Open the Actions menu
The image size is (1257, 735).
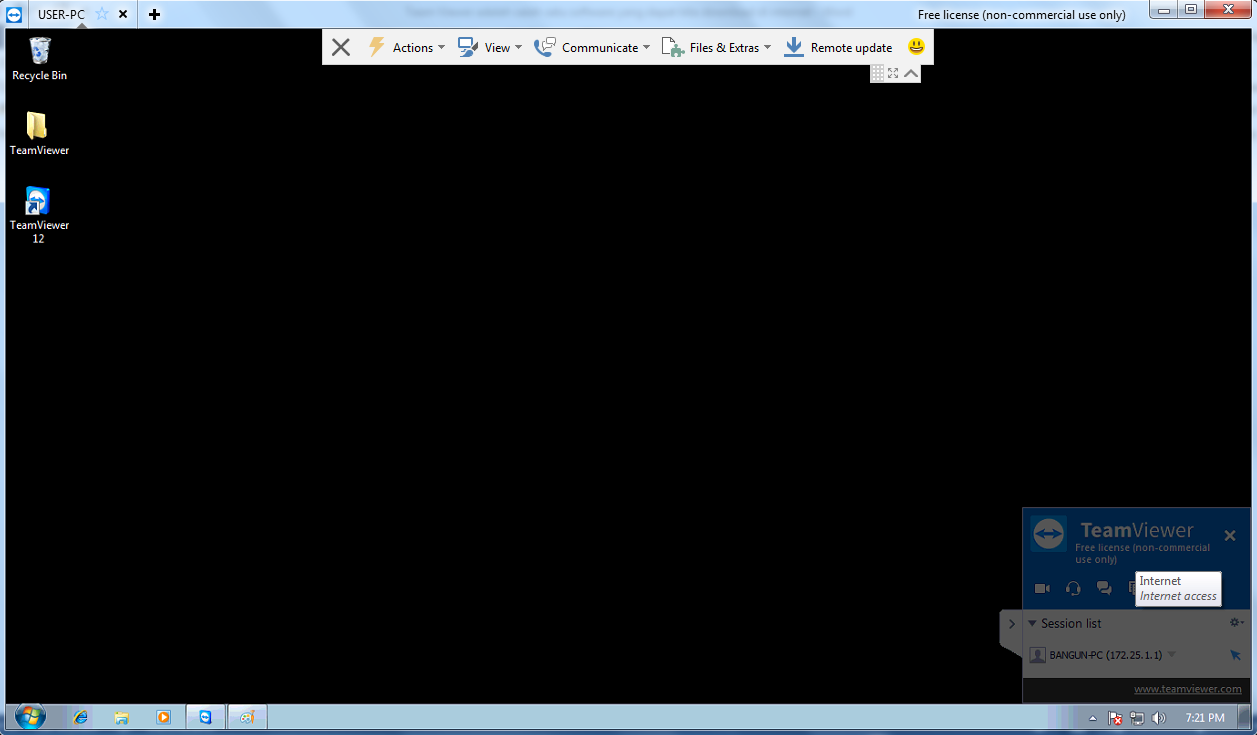pyautogui.click(x=406, y=47)
